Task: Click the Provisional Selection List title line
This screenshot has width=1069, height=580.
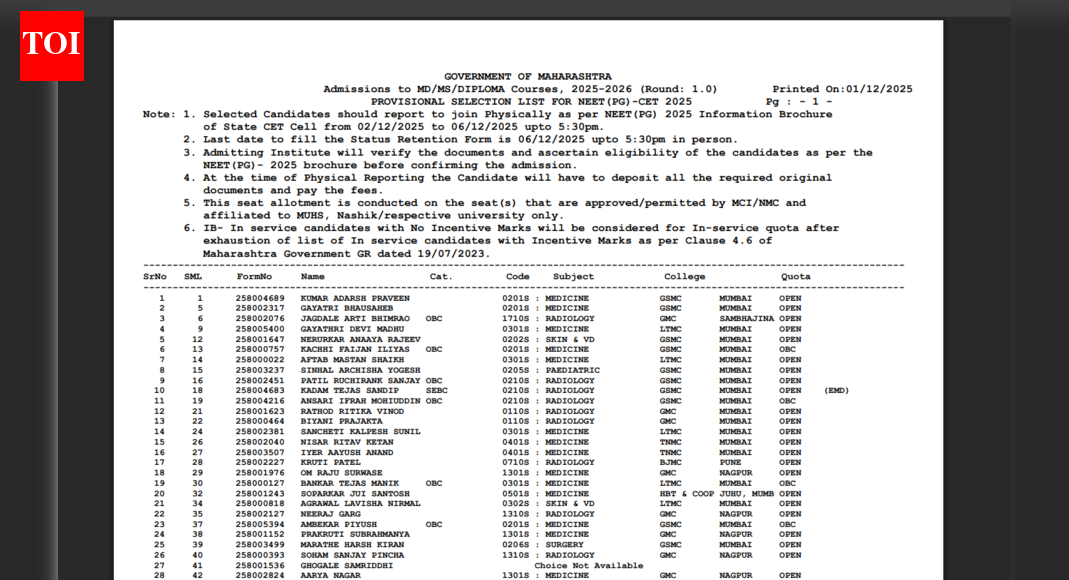Action: tap(531, 102)
